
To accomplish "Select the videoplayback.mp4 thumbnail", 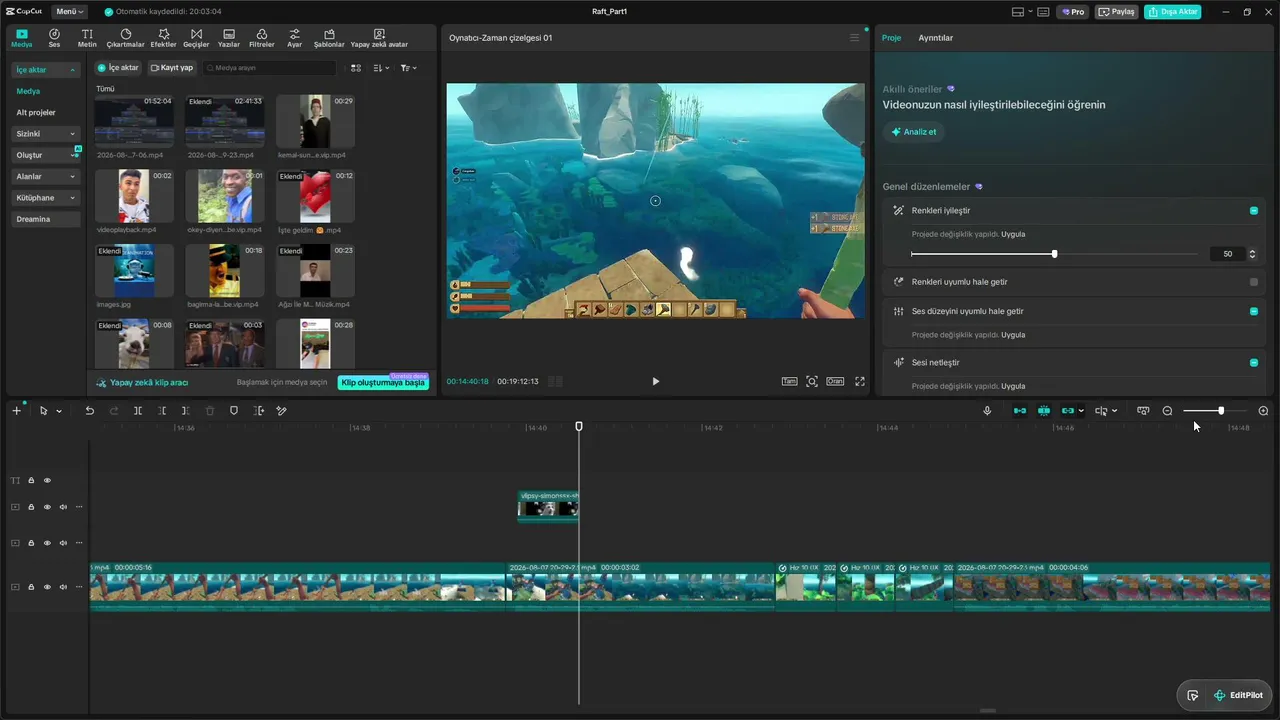I will click(134, 196).
